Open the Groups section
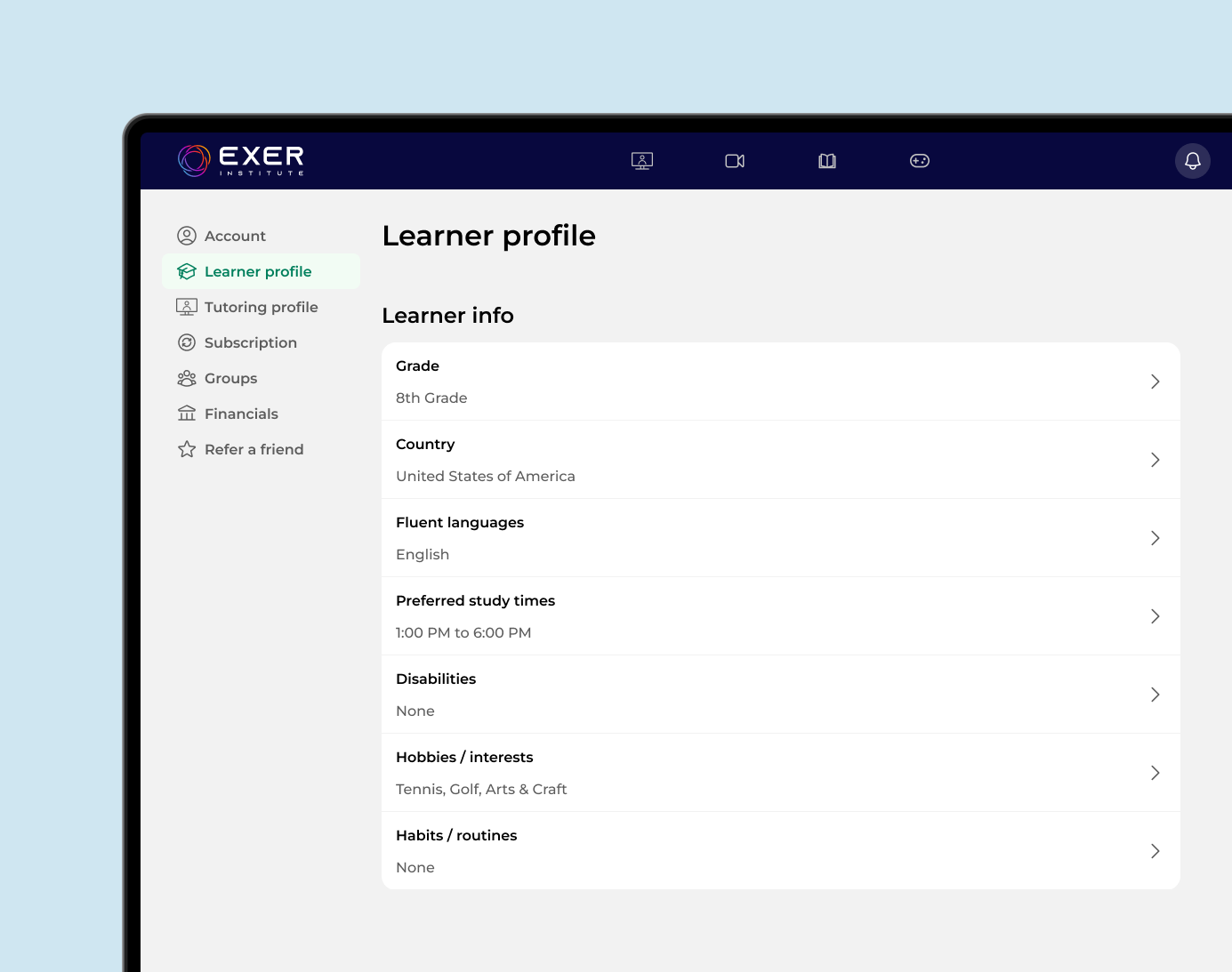Viewport: 1232px width, 972px height. pos(230,378)
